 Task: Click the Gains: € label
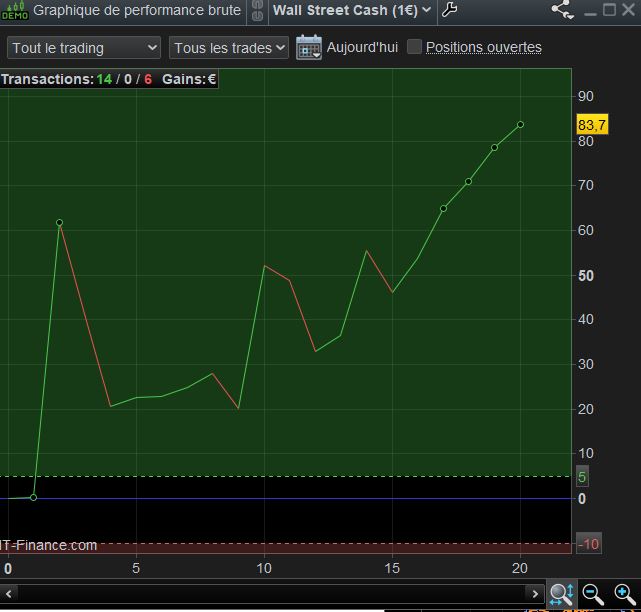[x=189, y=79]
